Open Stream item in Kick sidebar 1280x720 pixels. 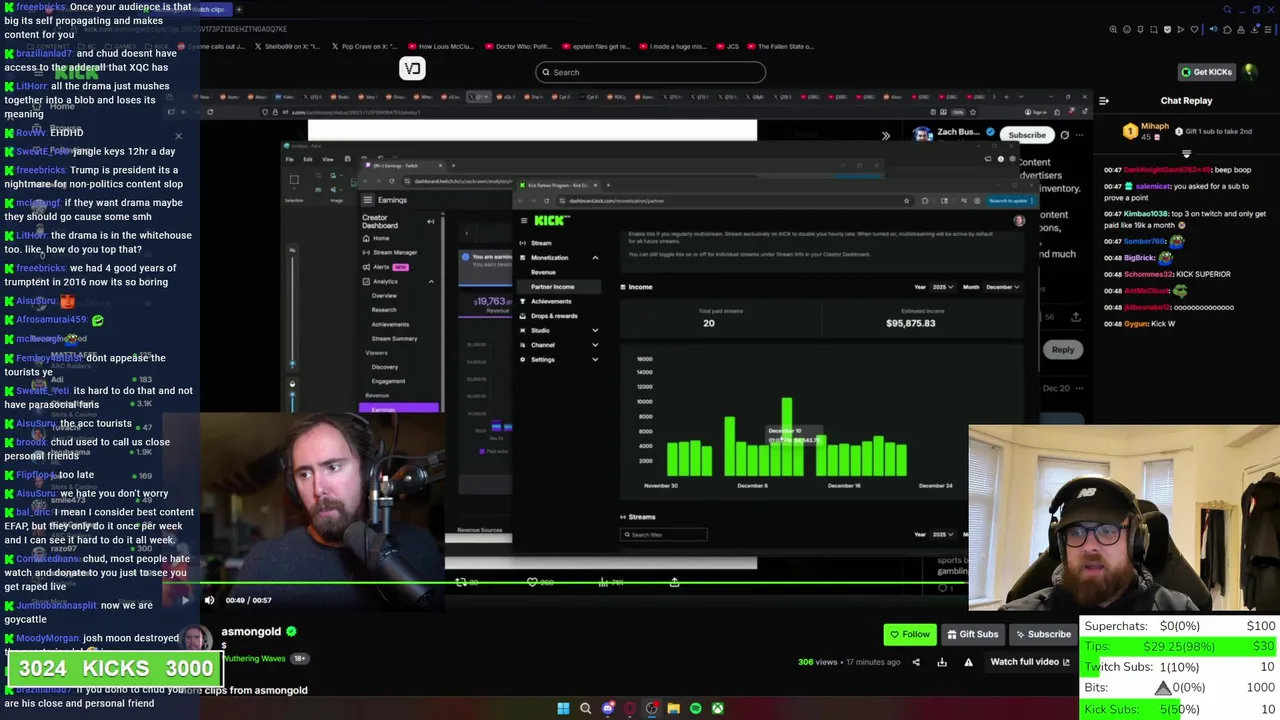[541, 243]
